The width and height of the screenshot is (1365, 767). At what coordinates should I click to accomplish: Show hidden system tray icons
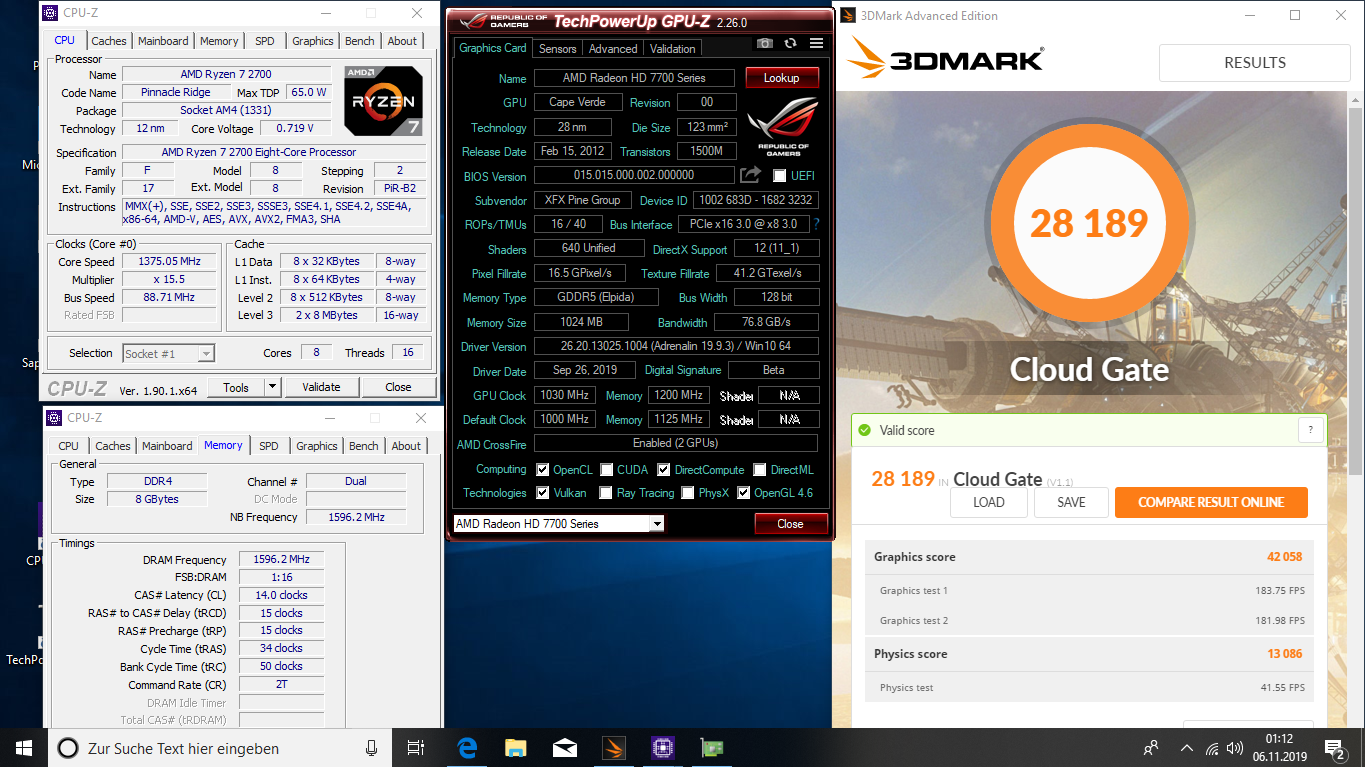pos(1187,748)
